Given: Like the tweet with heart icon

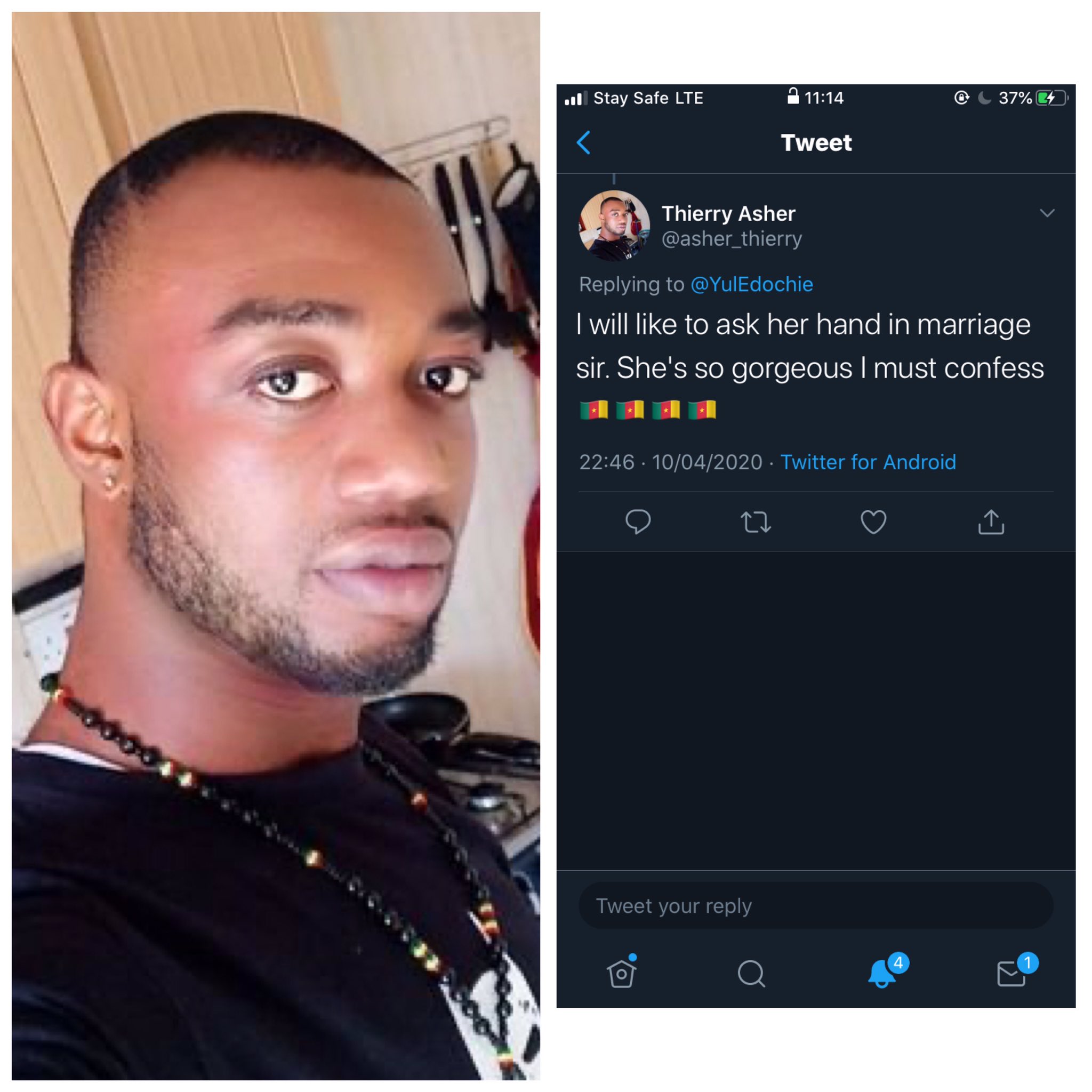Looking at the screenshot, I should point(873,521).
